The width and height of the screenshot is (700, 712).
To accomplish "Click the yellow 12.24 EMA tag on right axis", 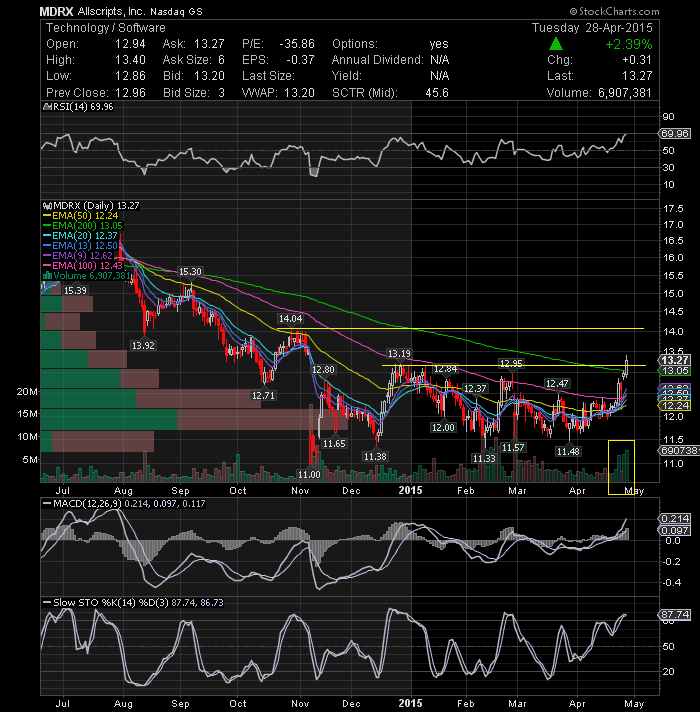I will tap(675, 405).
